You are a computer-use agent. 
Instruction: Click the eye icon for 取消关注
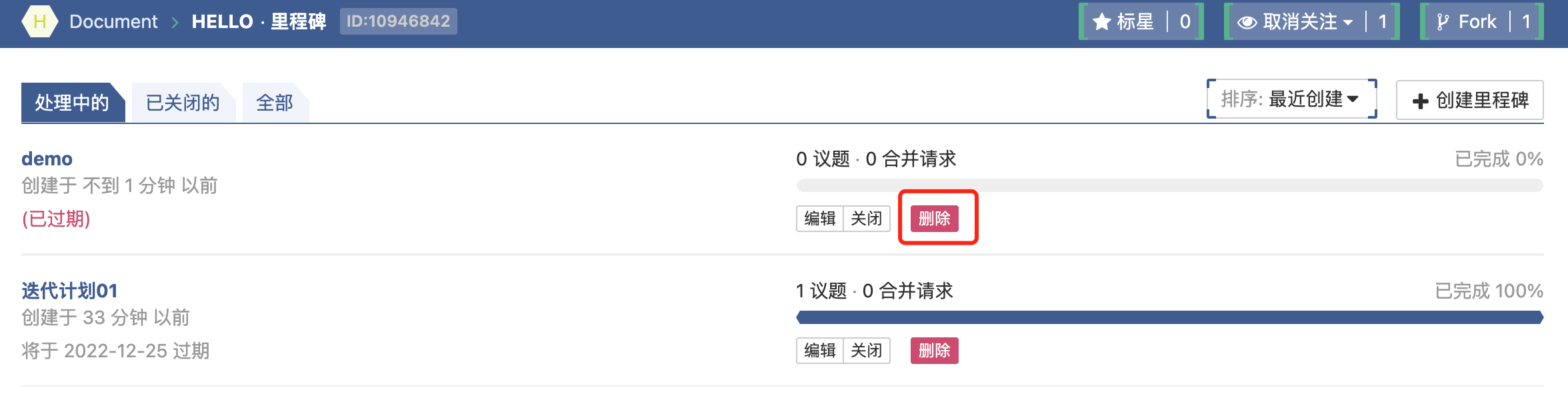point(1247,22)
